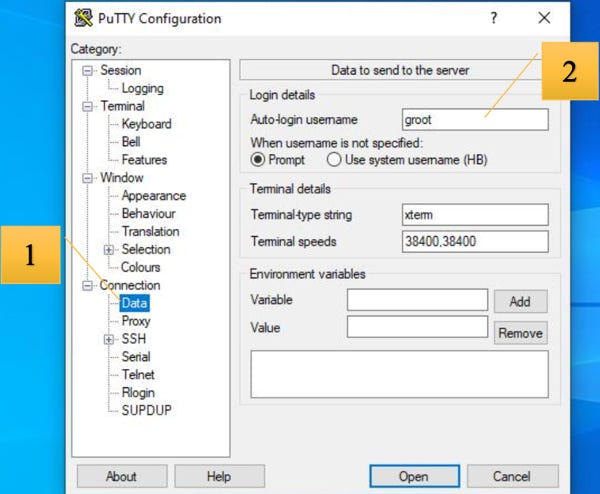The image size is (600, 494).
Task: Open the Terminal category
Action: click(122, 106)
